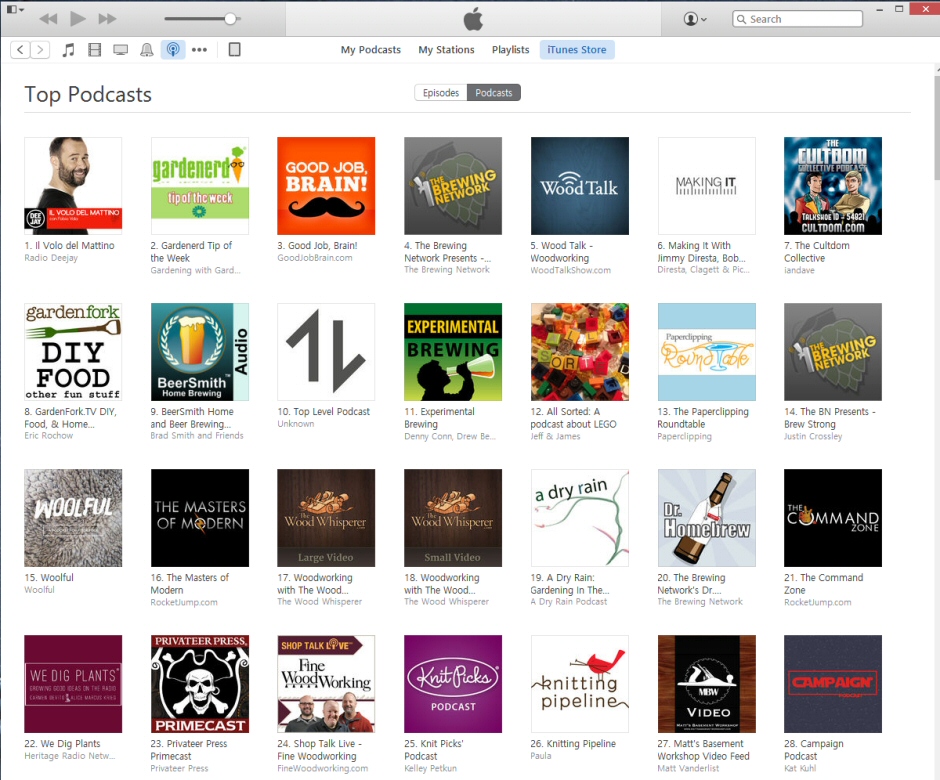Click the volume slider knob
940x780 pixels.
click(231, 19)
